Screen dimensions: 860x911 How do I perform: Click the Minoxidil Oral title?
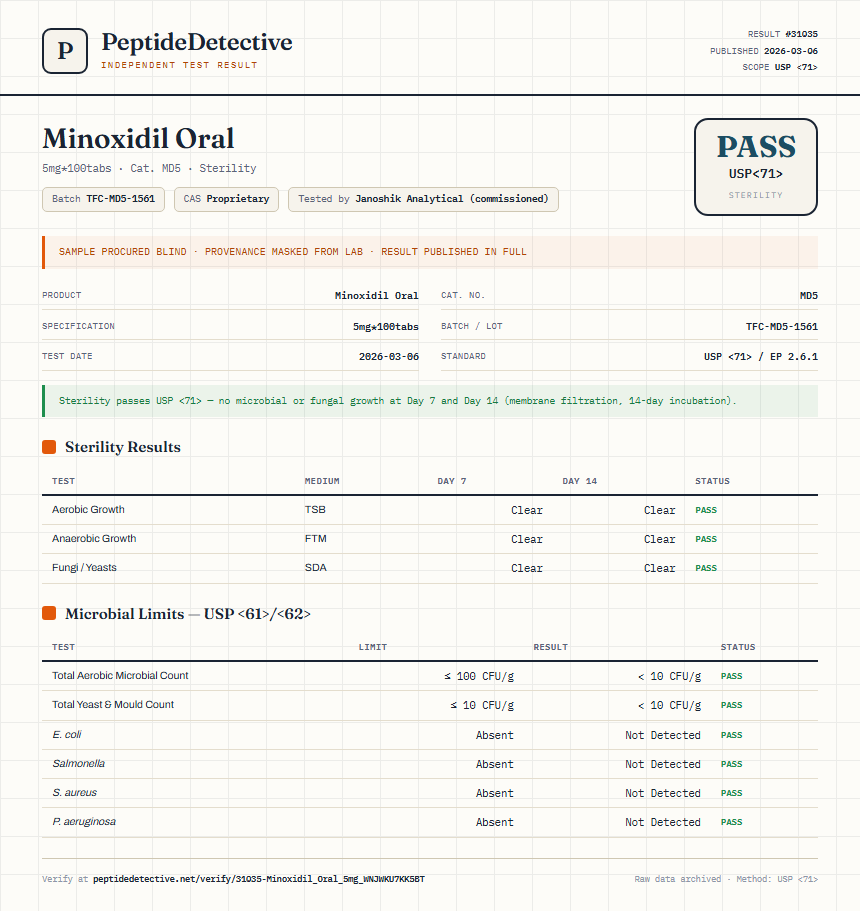(138, 138)
